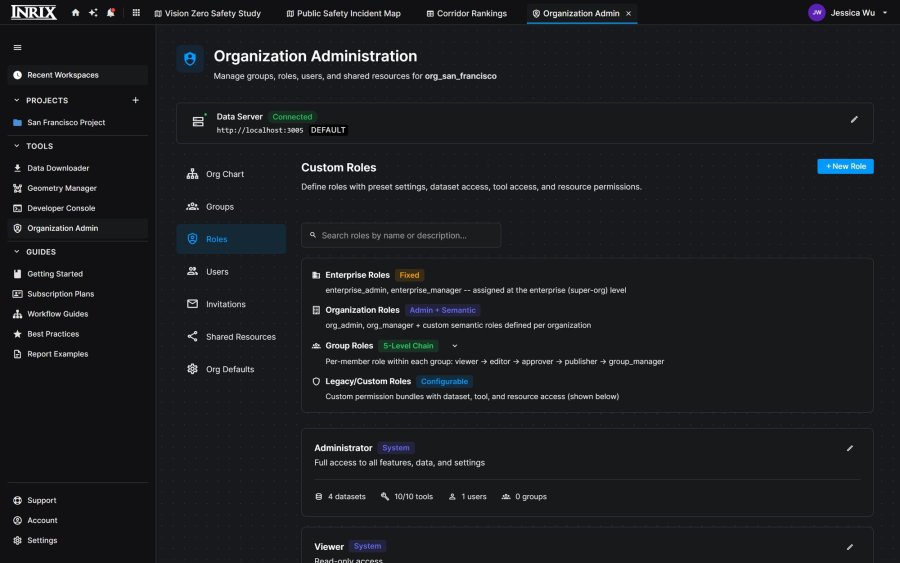This screenshot has width=900, height=563.
Task: Collapse the GUIDES section
Action: (x=17, y=251)
